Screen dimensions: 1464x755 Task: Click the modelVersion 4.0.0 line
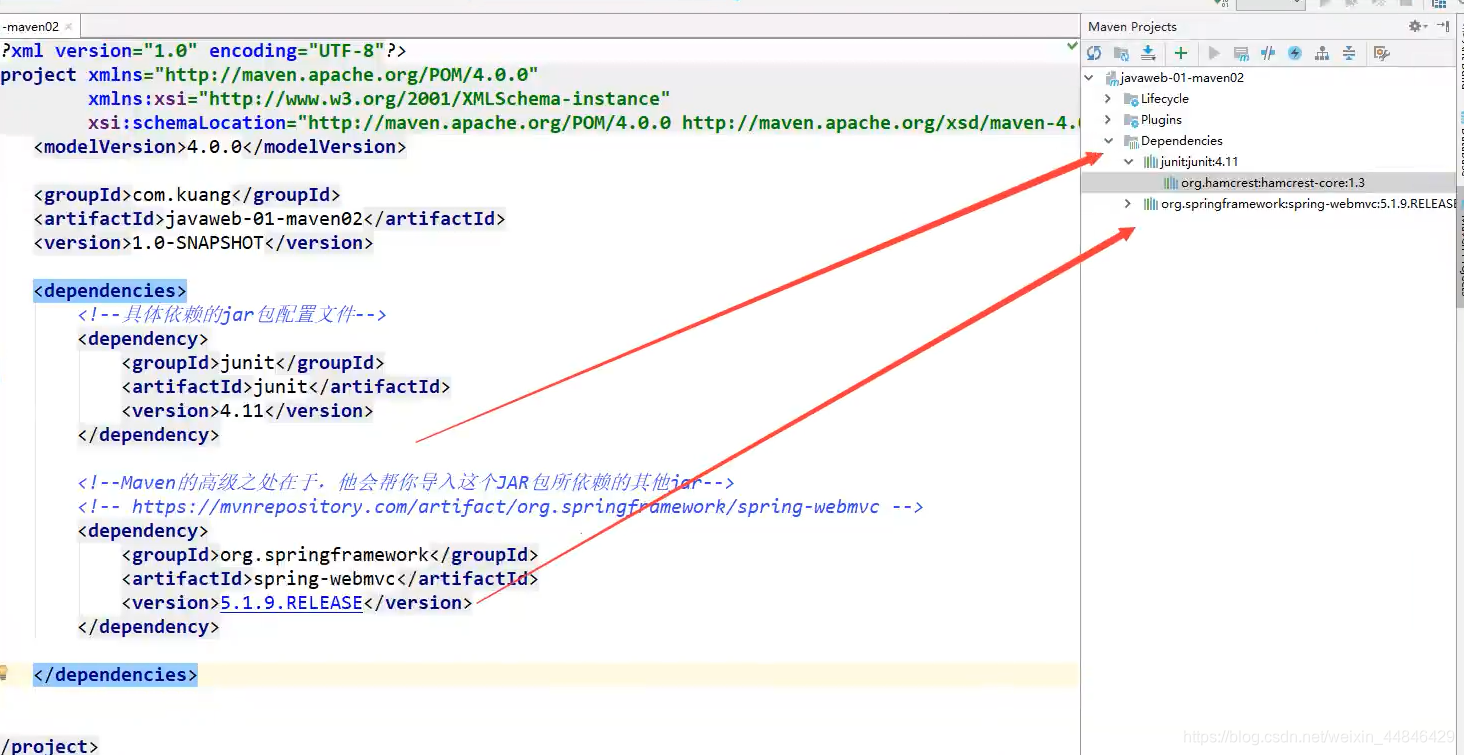[220, 147]
